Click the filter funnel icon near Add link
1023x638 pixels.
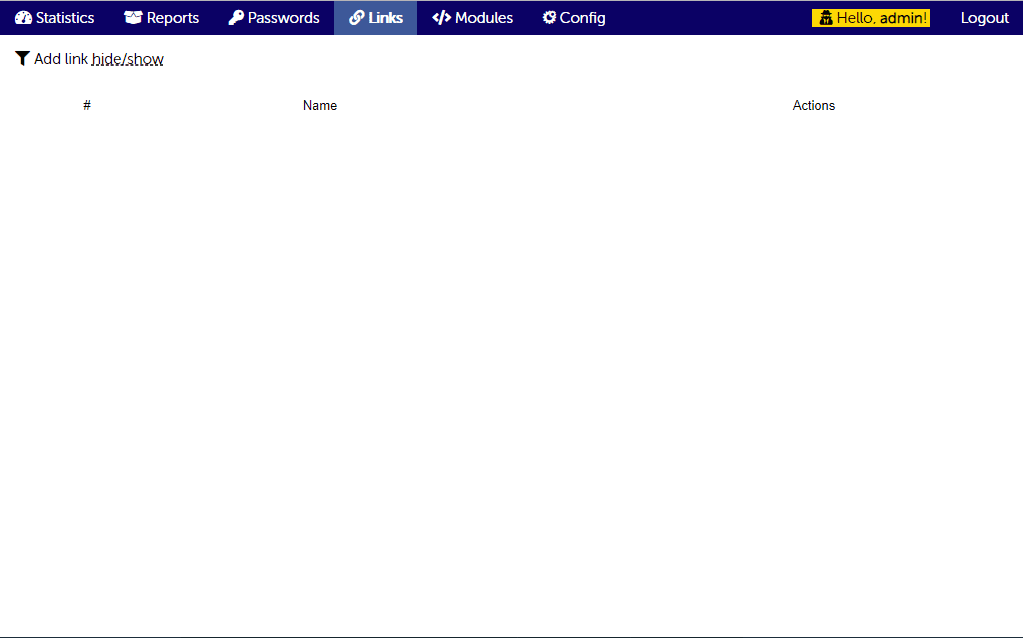pyautogui.click(x=21, y=58)
